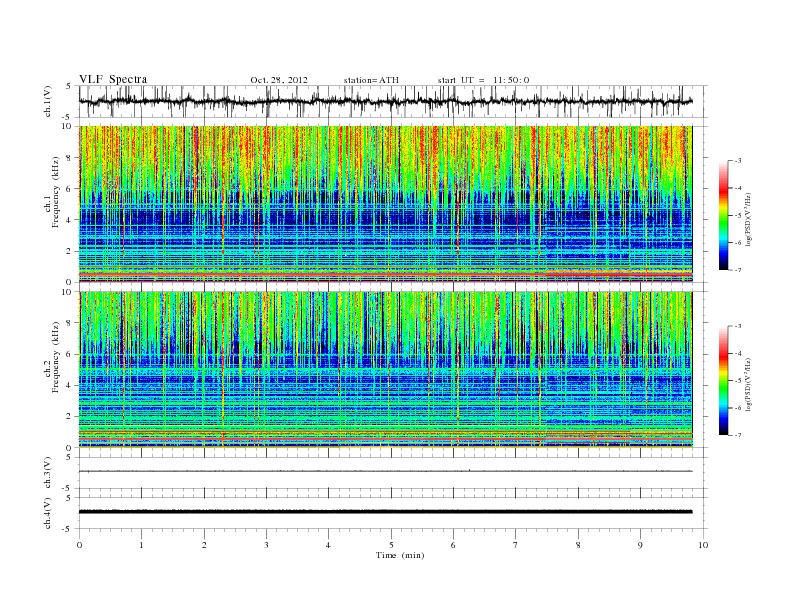The width and height of the screenshot is (792, 612).
Task: Click the "3" tick on the time axis
Action: coord(267,545)
